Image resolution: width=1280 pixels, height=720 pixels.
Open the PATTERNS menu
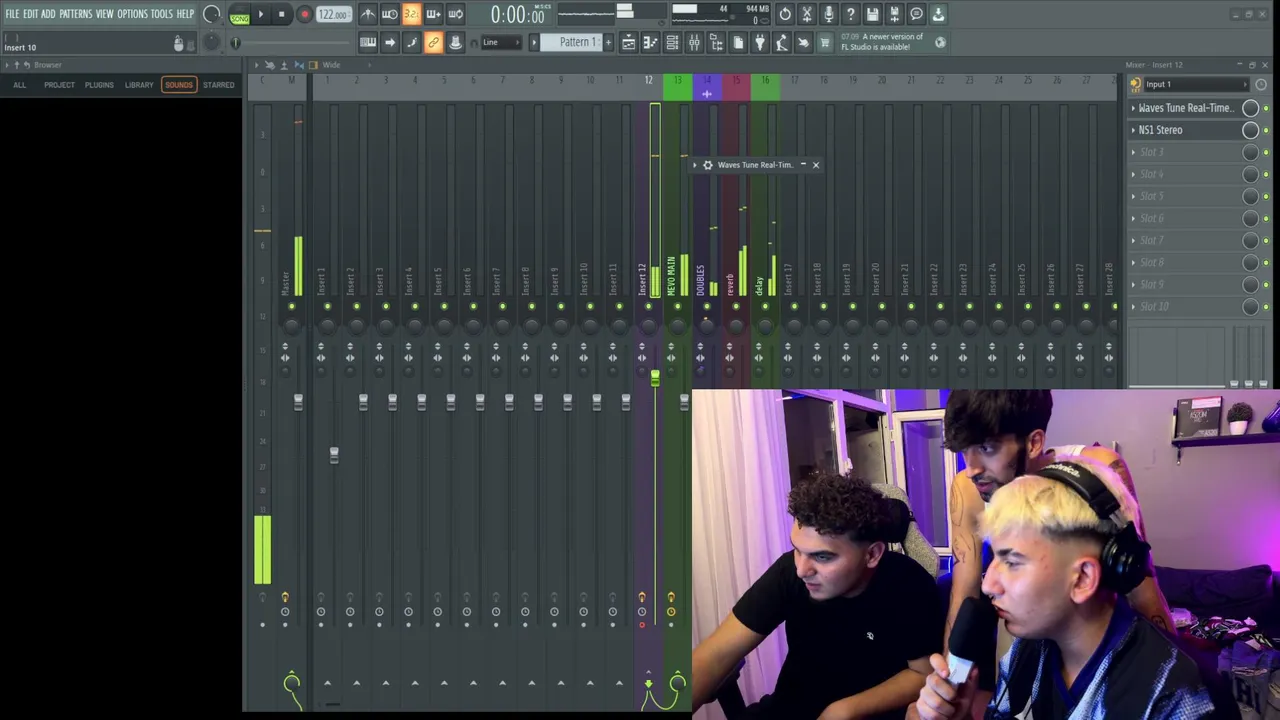(75, 14)
